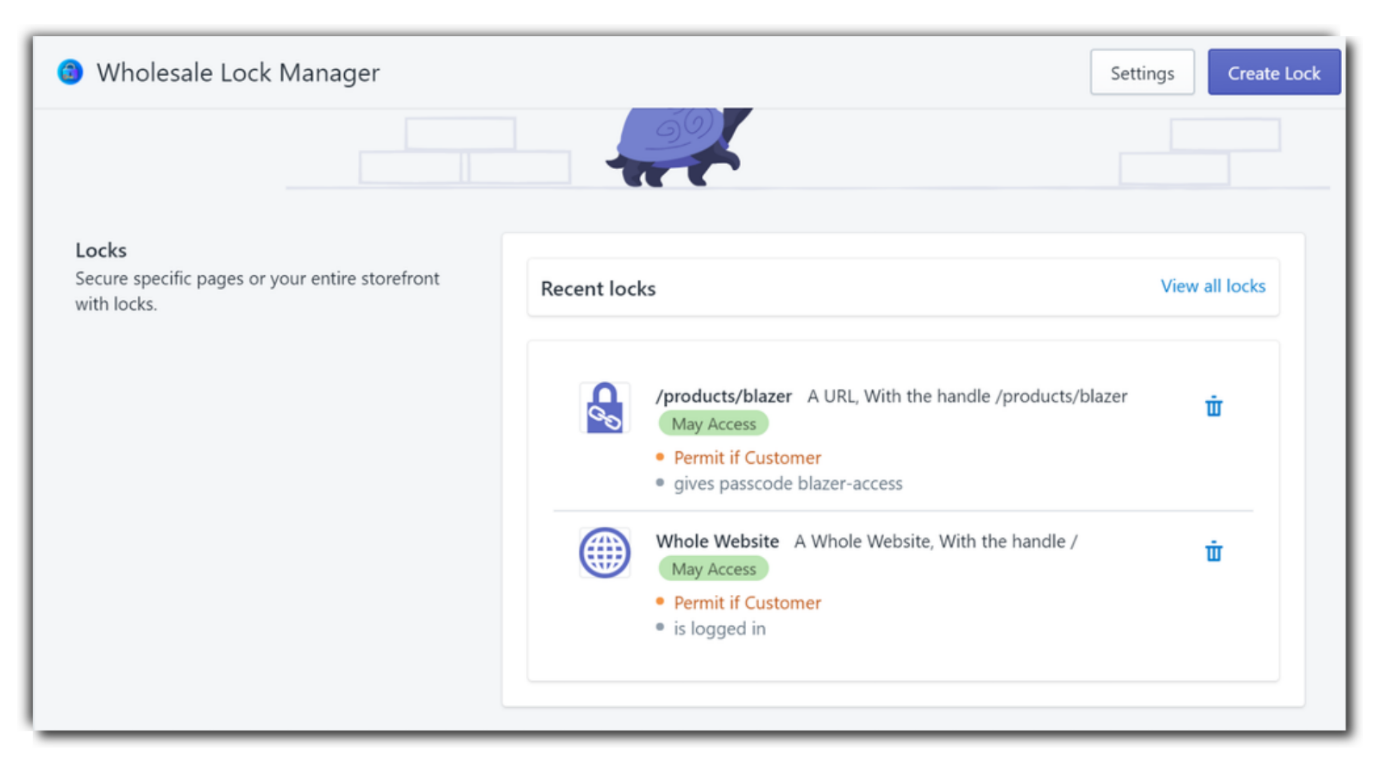Click the 'is logged in' condition

(x=719, y=629)
